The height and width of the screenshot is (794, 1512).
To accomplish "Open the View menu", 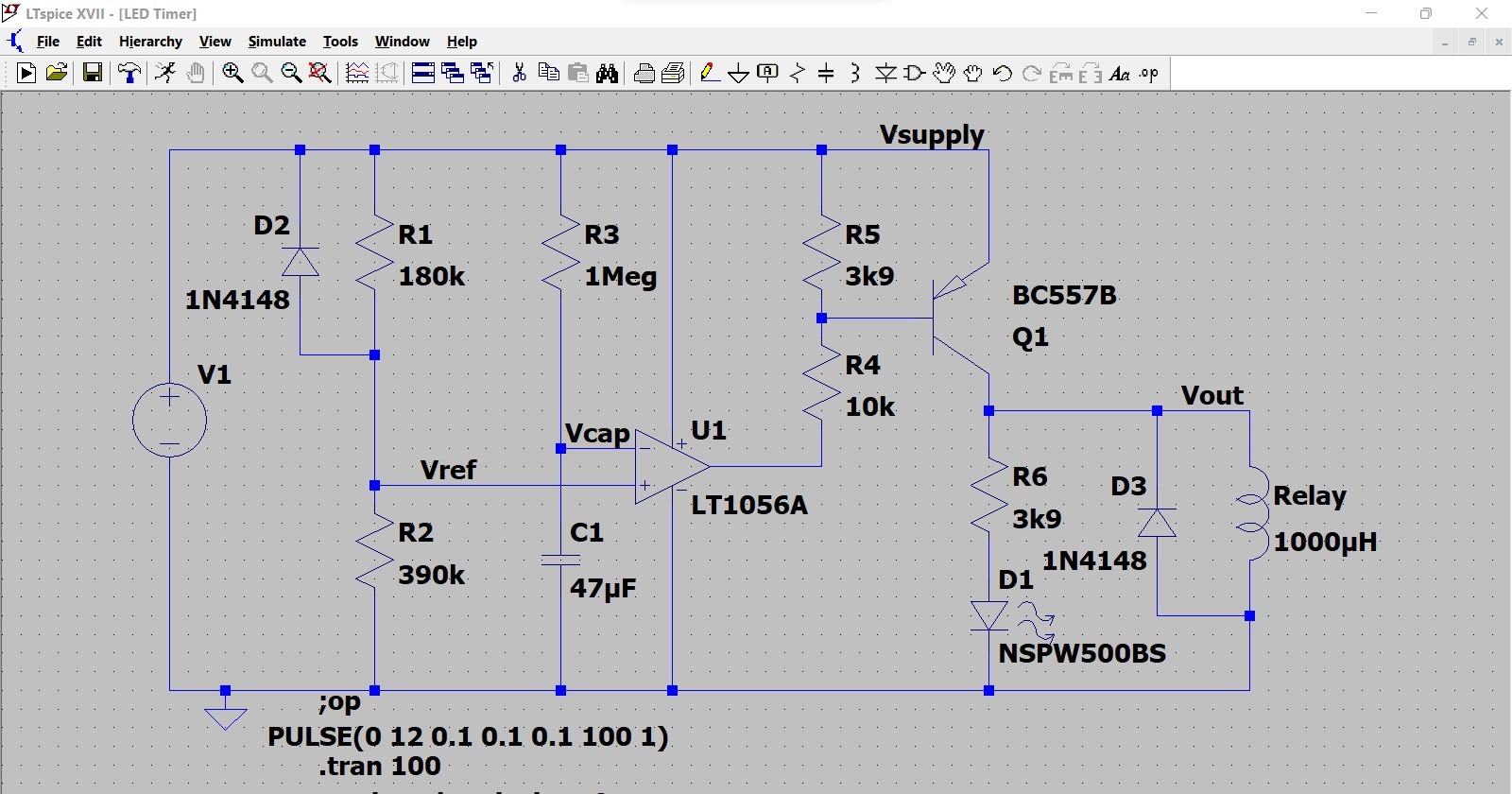I will coord(215,42).
